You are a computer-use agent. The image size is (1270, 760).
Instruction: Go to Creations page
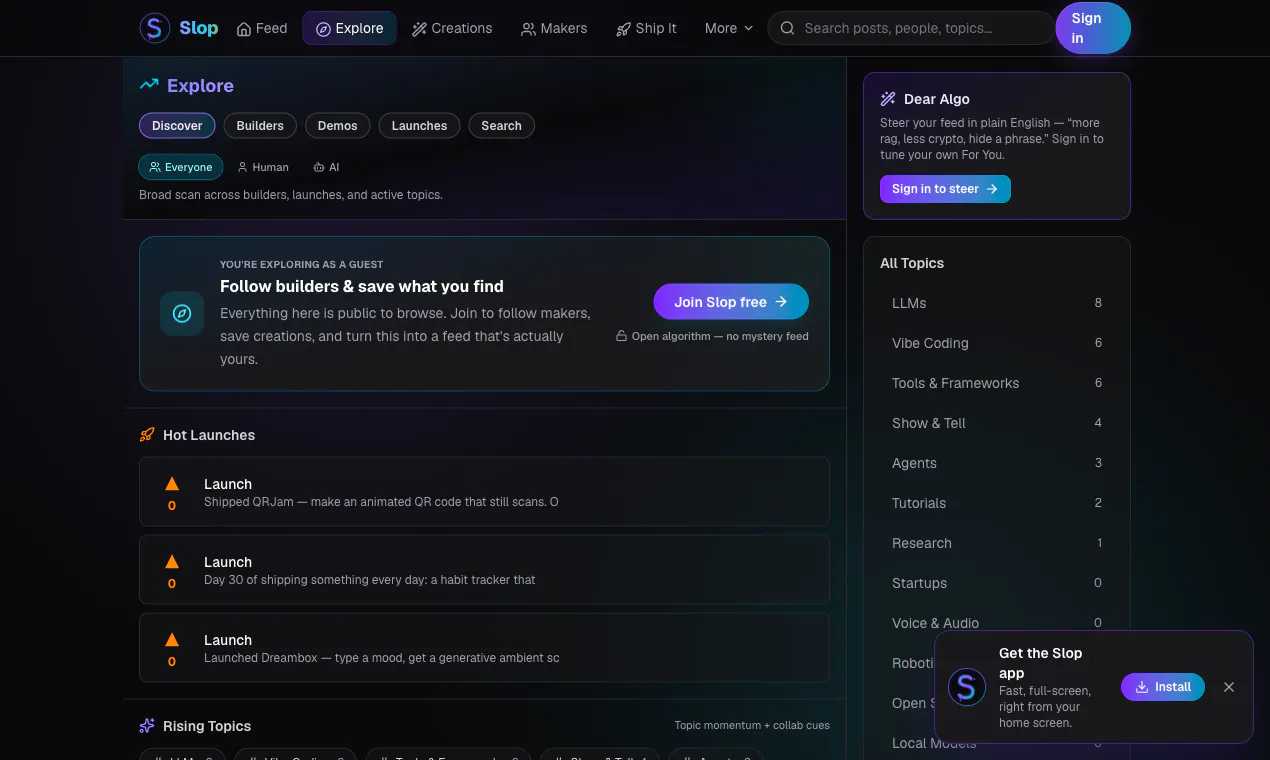(452, 28)
